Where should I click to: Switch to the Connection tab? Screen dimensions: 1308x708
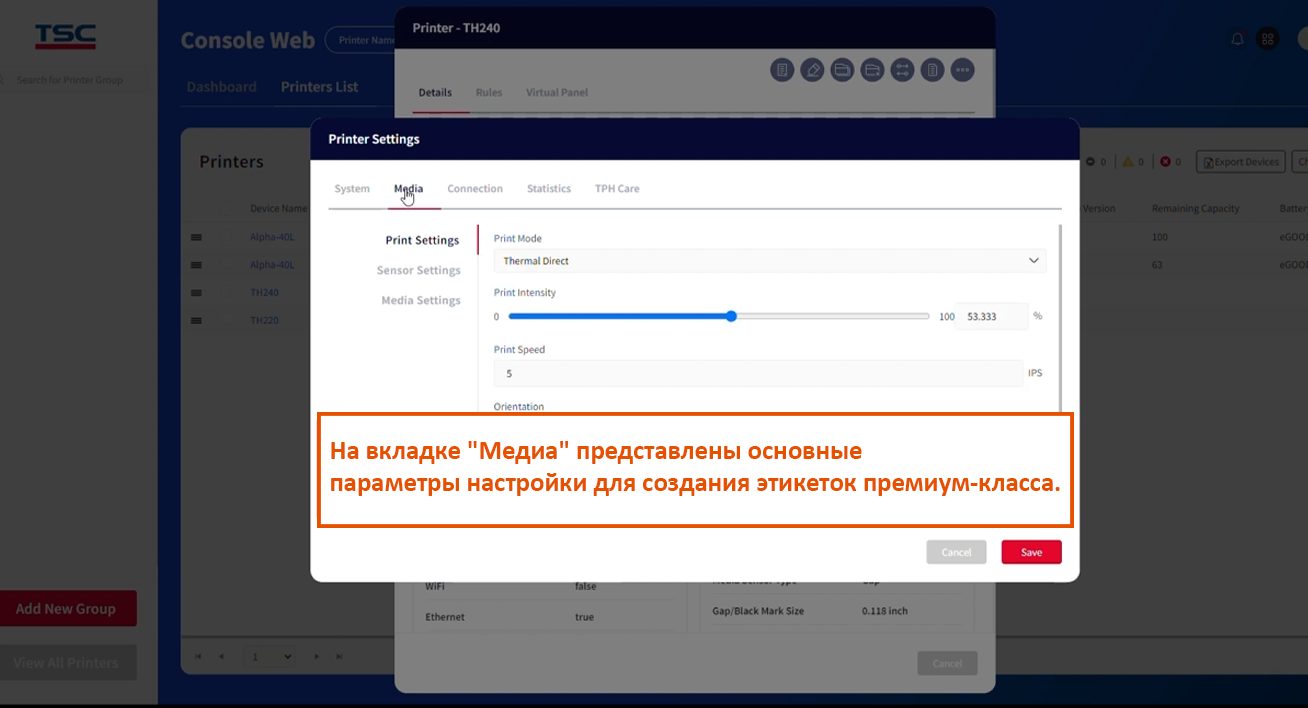click(475, 189)
